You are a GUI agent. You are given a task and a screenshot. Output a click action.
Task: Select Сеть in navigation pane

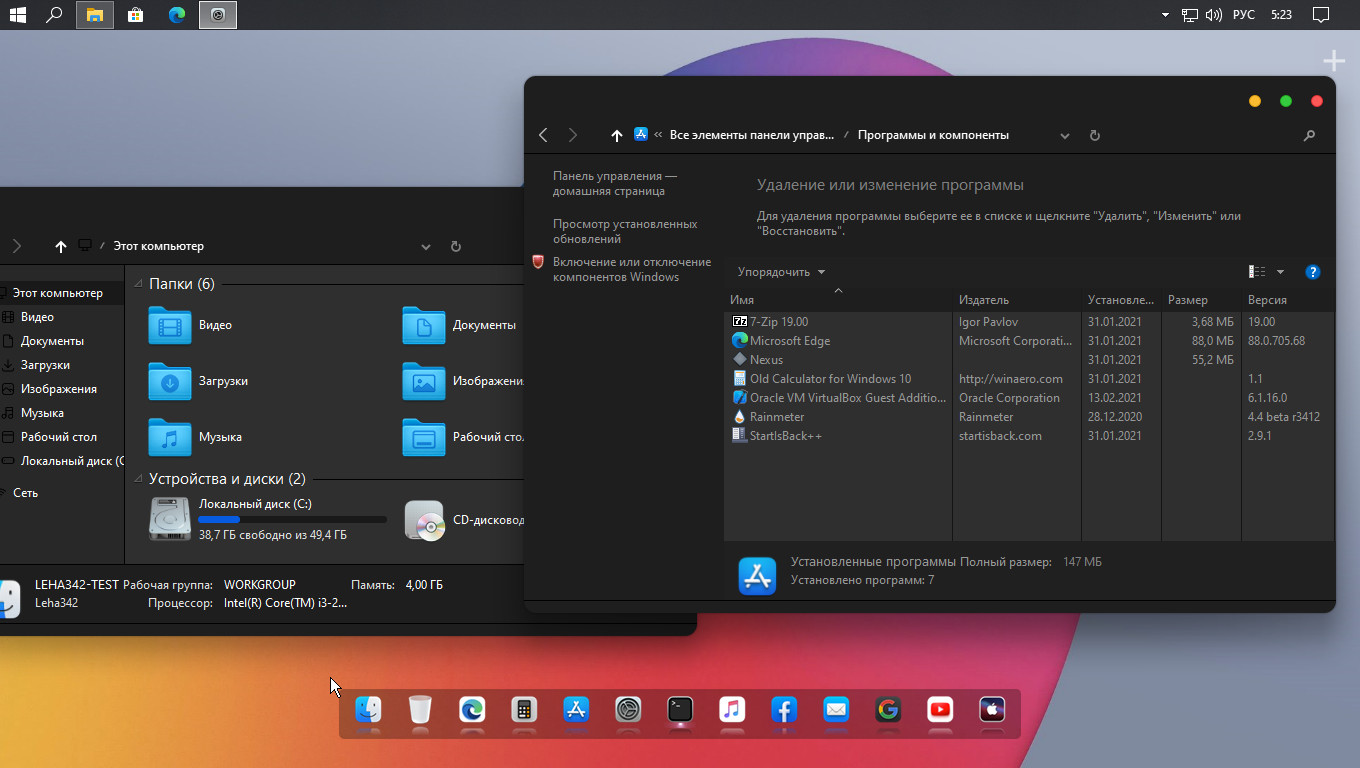pos(25,493)
